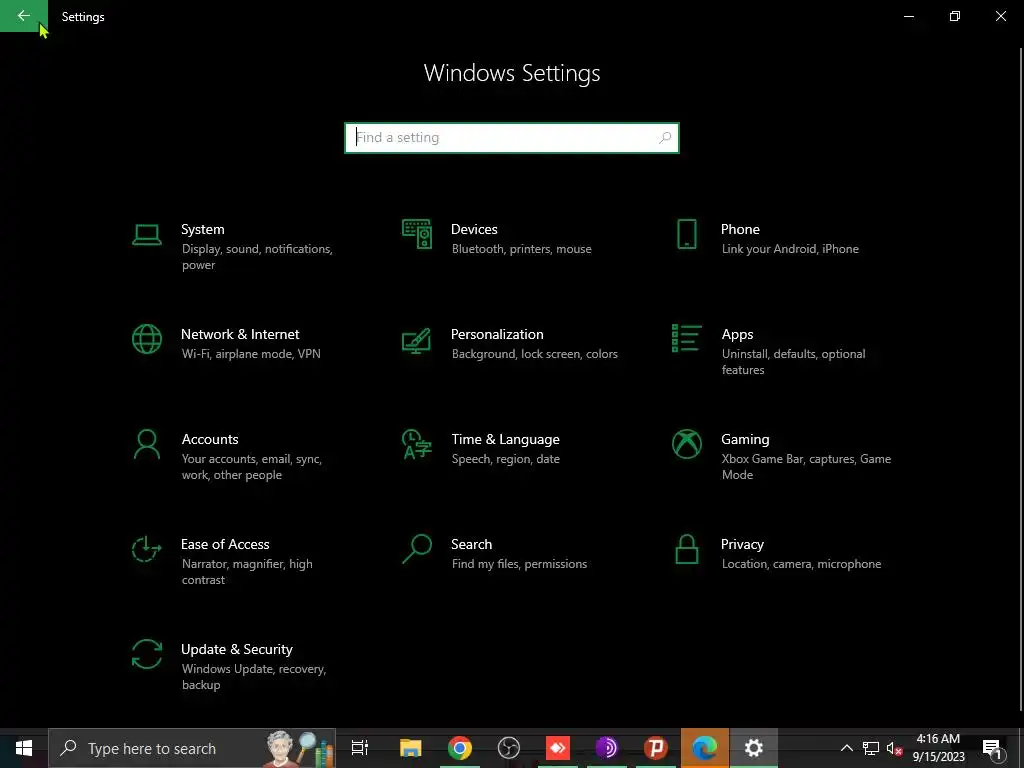
Task: Open OBS Studio from the taskbar
Action: 509,748
